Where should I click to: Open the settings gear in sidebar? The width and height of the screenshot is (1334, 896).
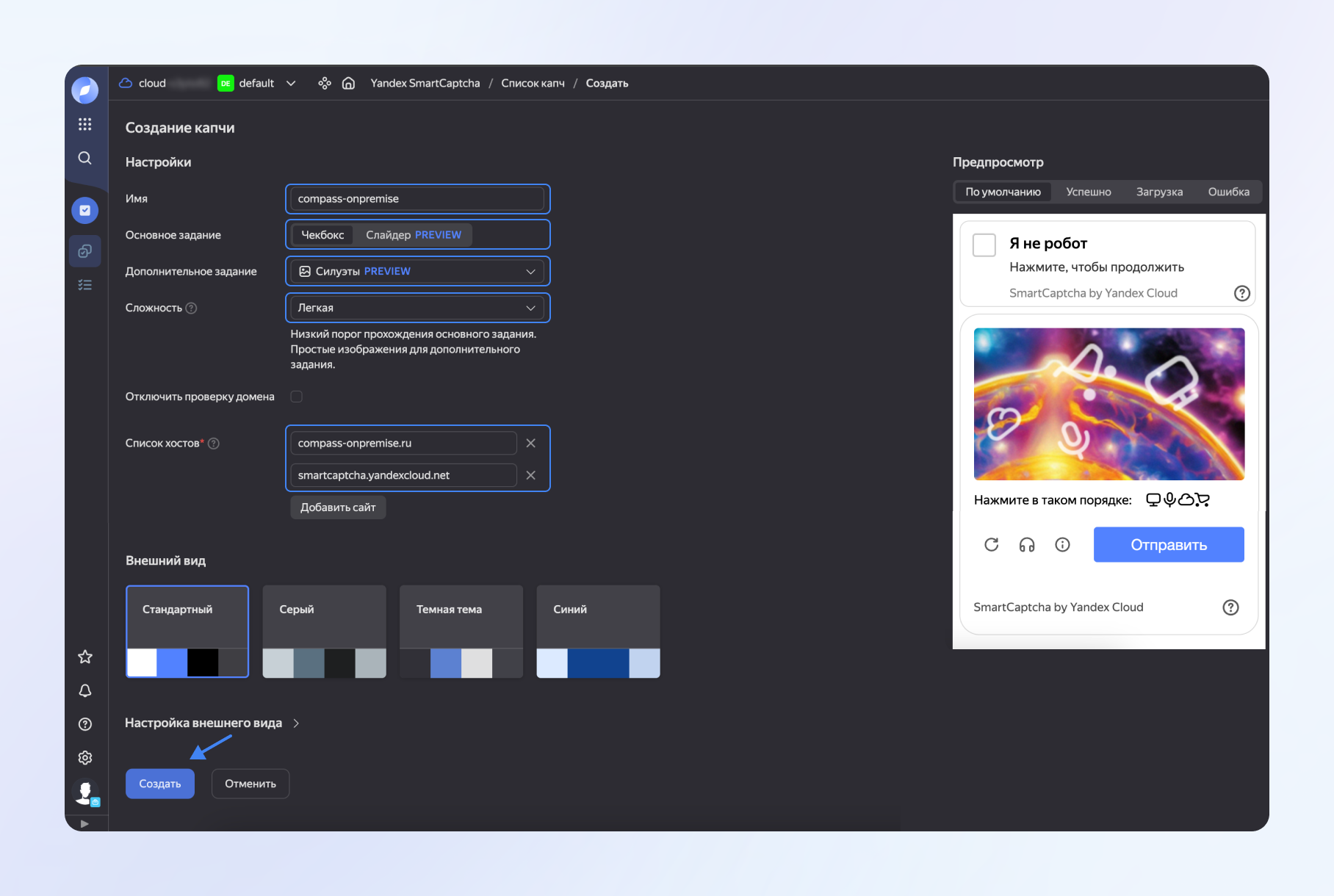[85, 757]
